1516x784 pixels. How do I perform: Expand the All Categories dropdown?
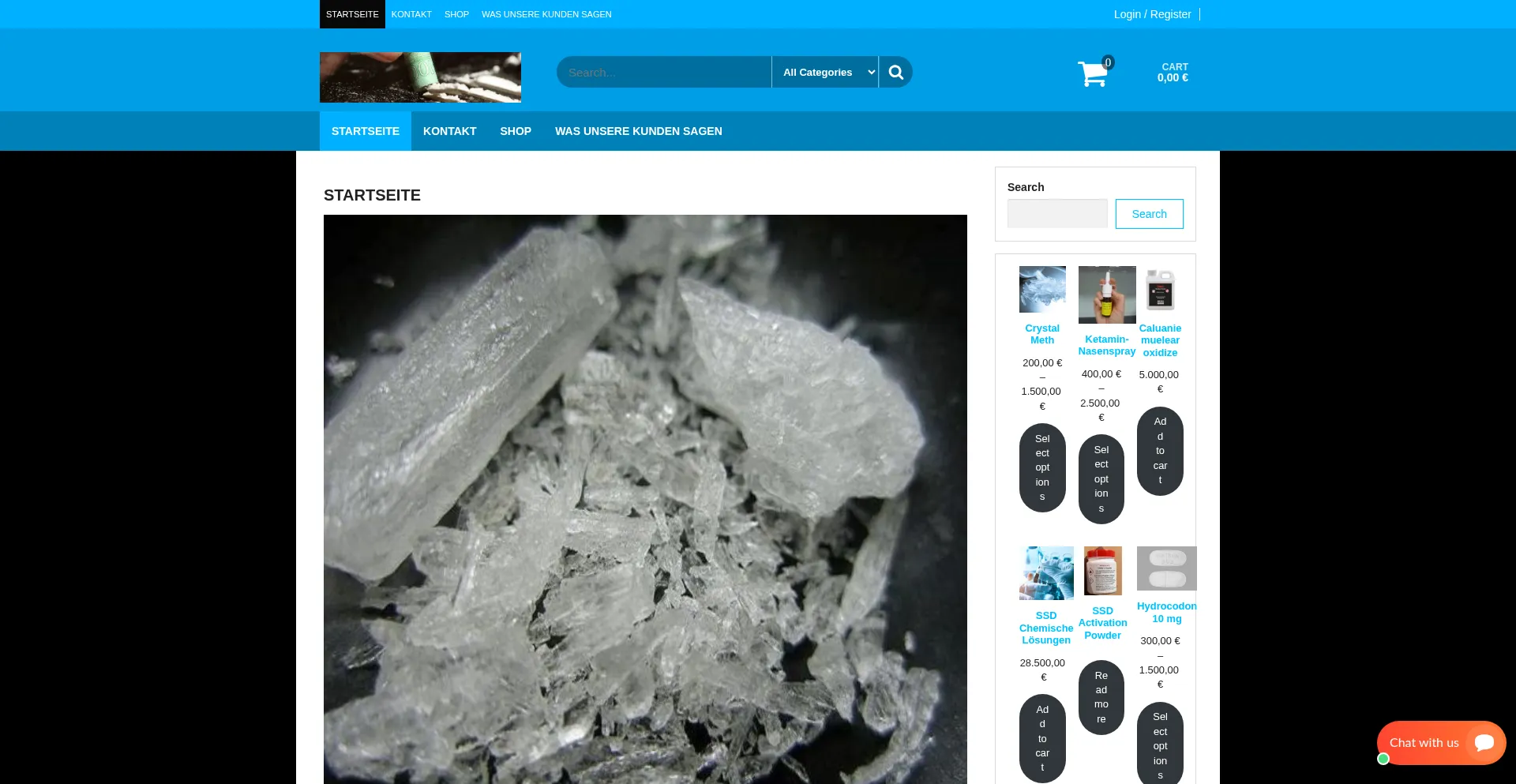pyautogui.click(x=825, y=72)
